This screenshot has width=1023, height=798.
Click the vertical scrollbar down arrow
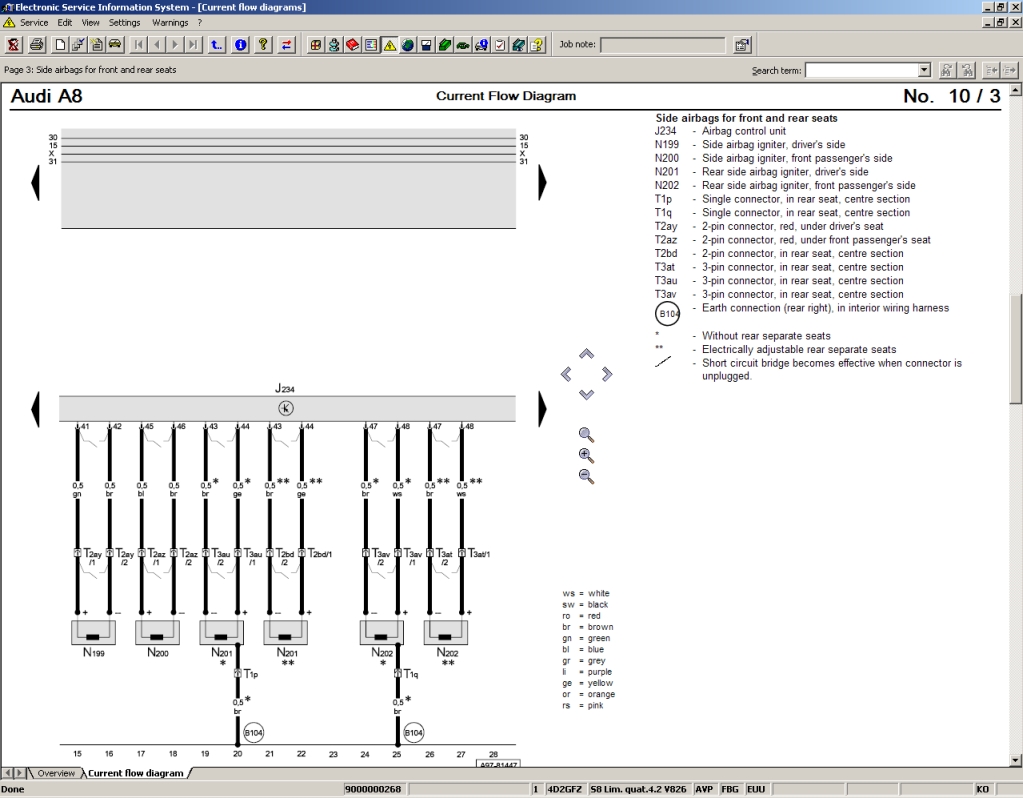[x=1016, y=760]
